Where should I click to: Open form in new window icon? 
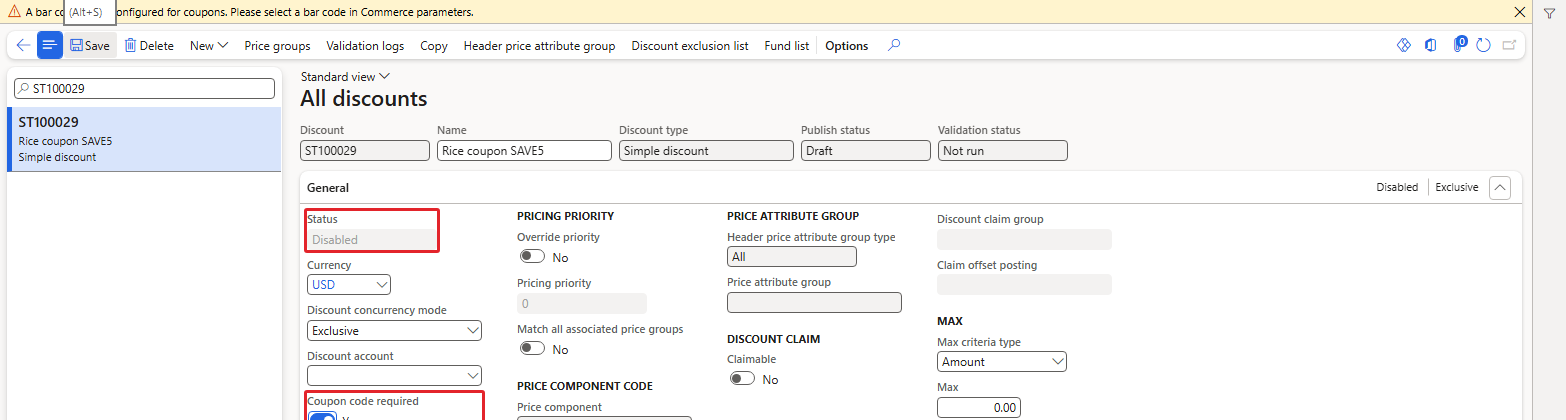pyautogui.click(x=1509, y=45)
